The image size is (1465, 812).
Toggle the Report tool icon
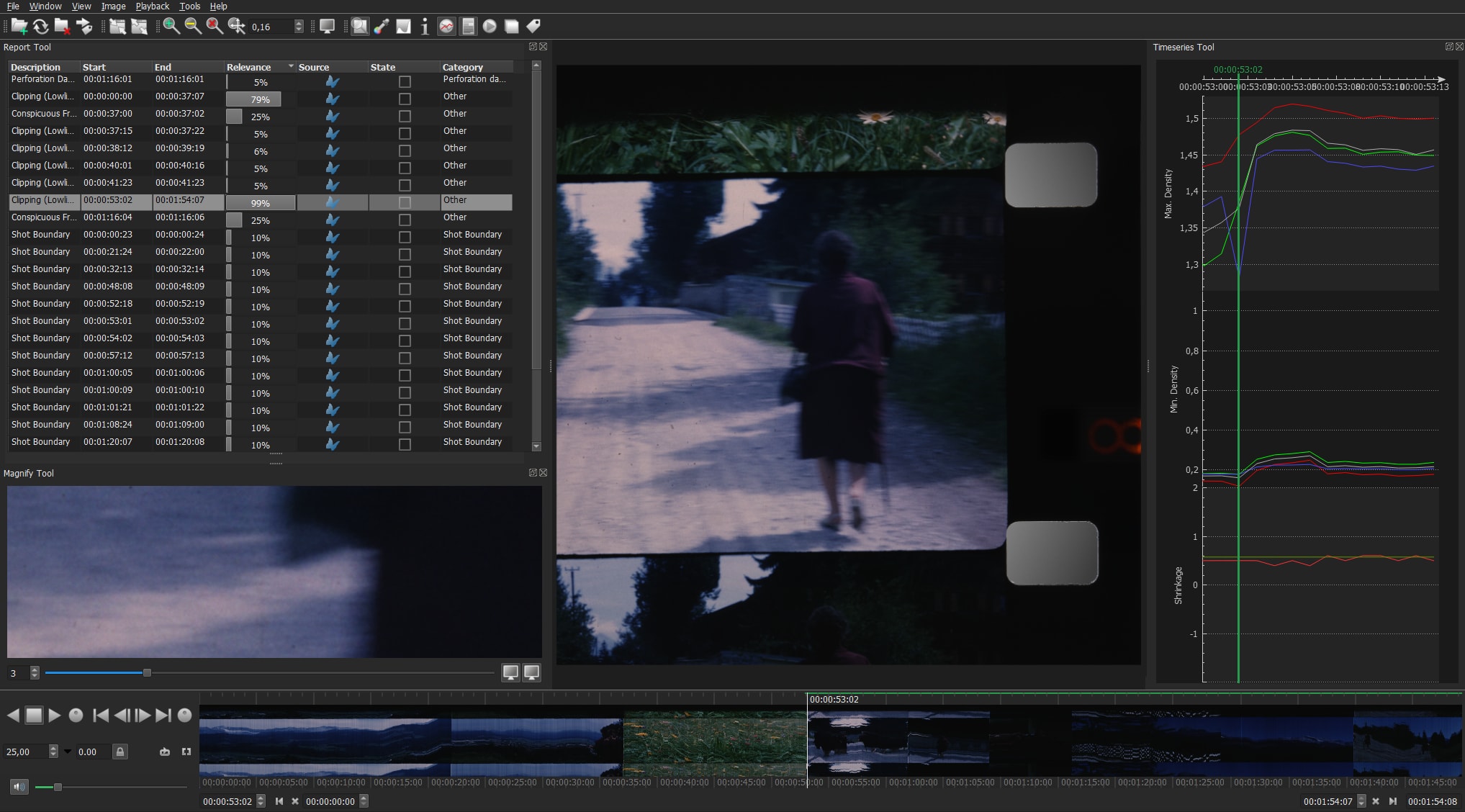[468, 27]
